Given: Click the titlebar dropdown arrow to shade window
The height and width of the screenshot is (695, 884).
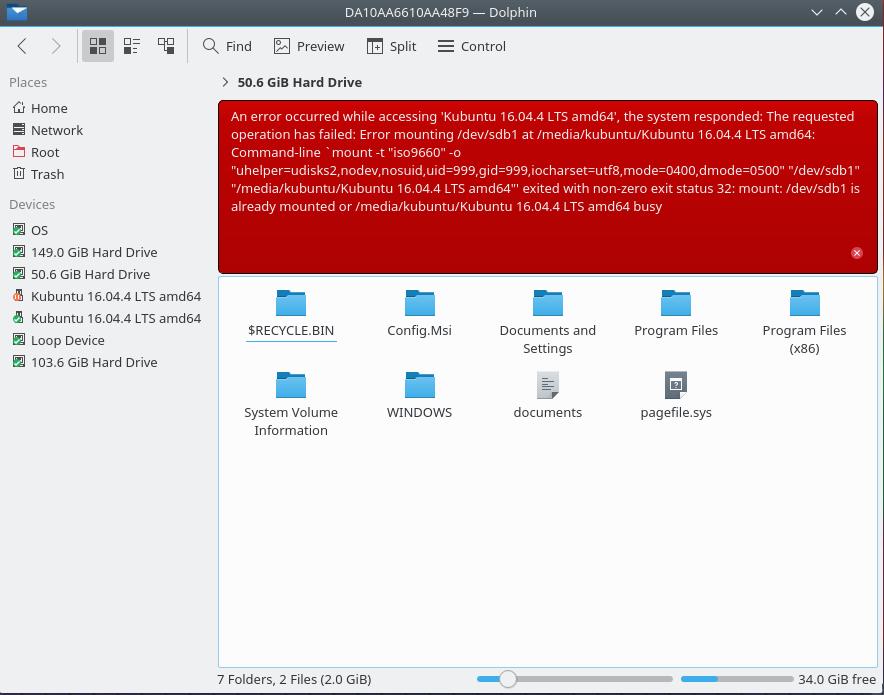Looking at the screenshot, I should click(817, 12).
